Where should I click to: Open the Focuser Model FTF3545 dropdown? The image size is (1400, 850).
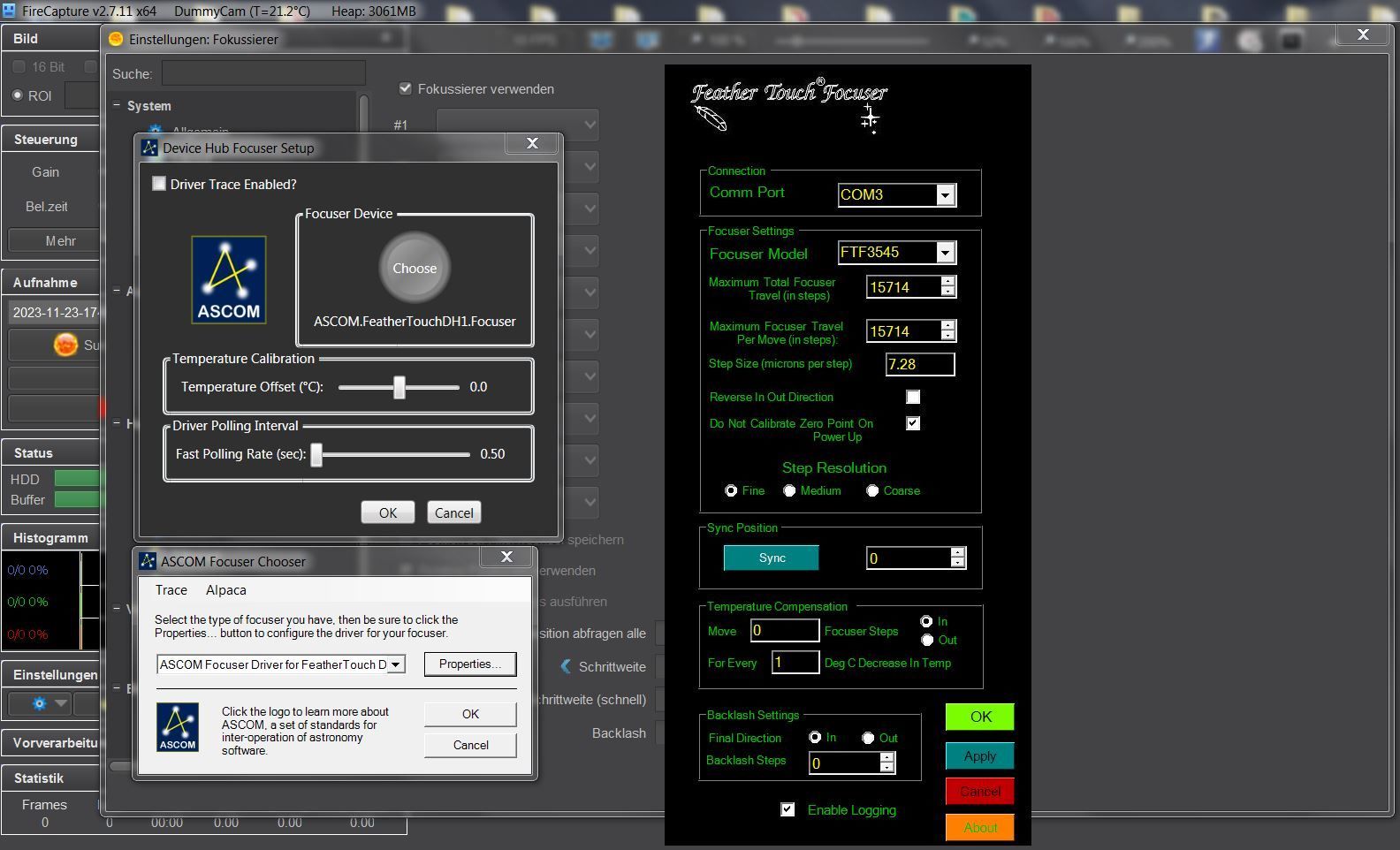click(945, 253)
